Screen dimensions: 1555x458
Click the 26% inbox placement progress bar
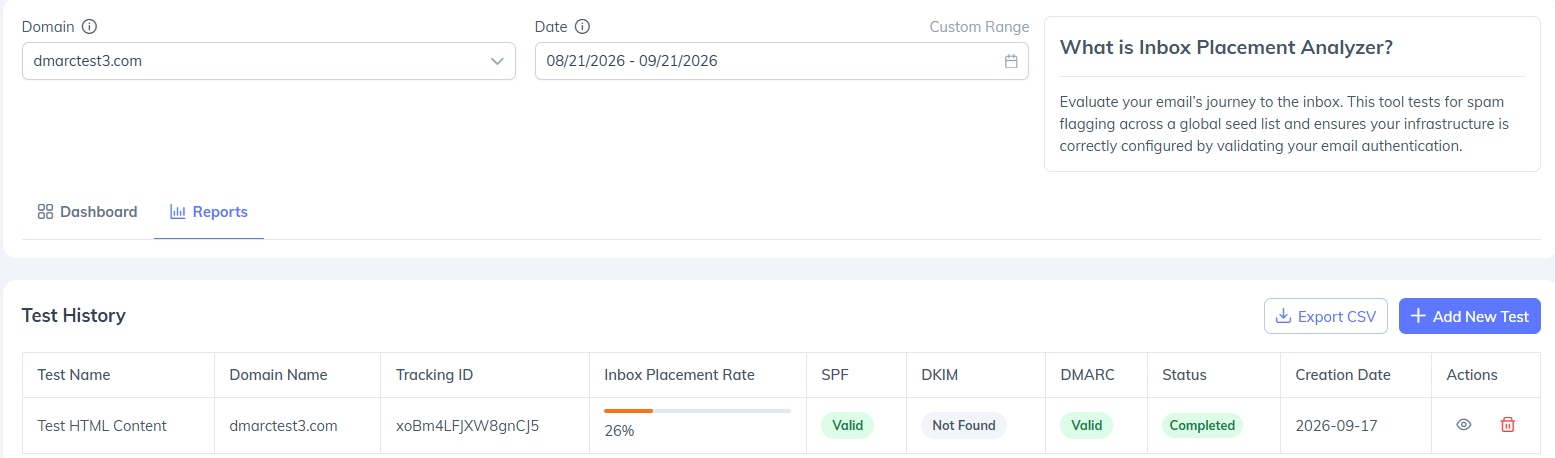pyautogui.click(x=697, y=410)
